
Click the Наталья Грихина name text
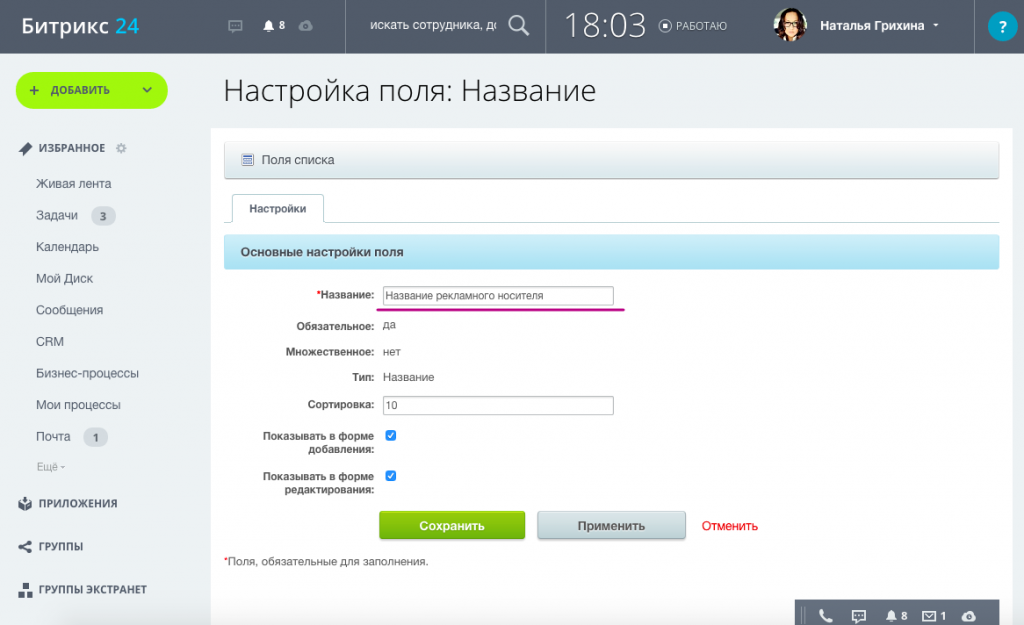coord(872,25)
